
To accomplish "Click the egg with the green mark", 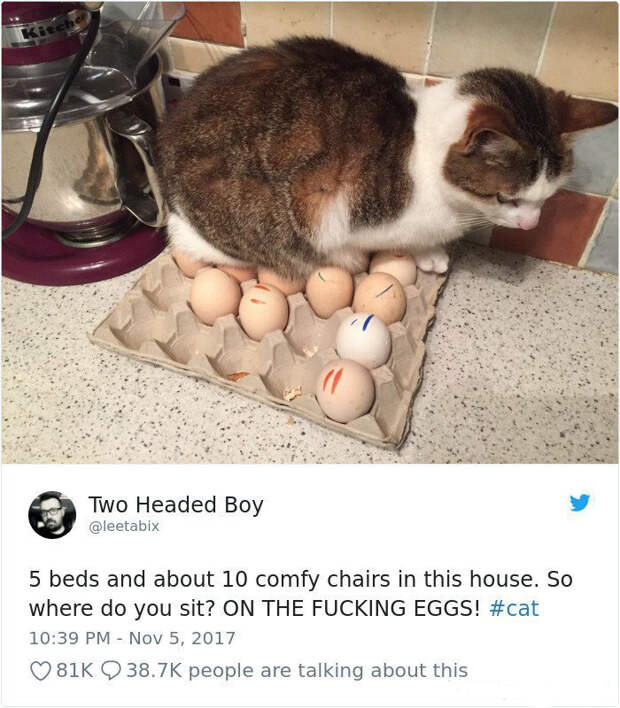I will pyautogui.click(x=330, y=292).
